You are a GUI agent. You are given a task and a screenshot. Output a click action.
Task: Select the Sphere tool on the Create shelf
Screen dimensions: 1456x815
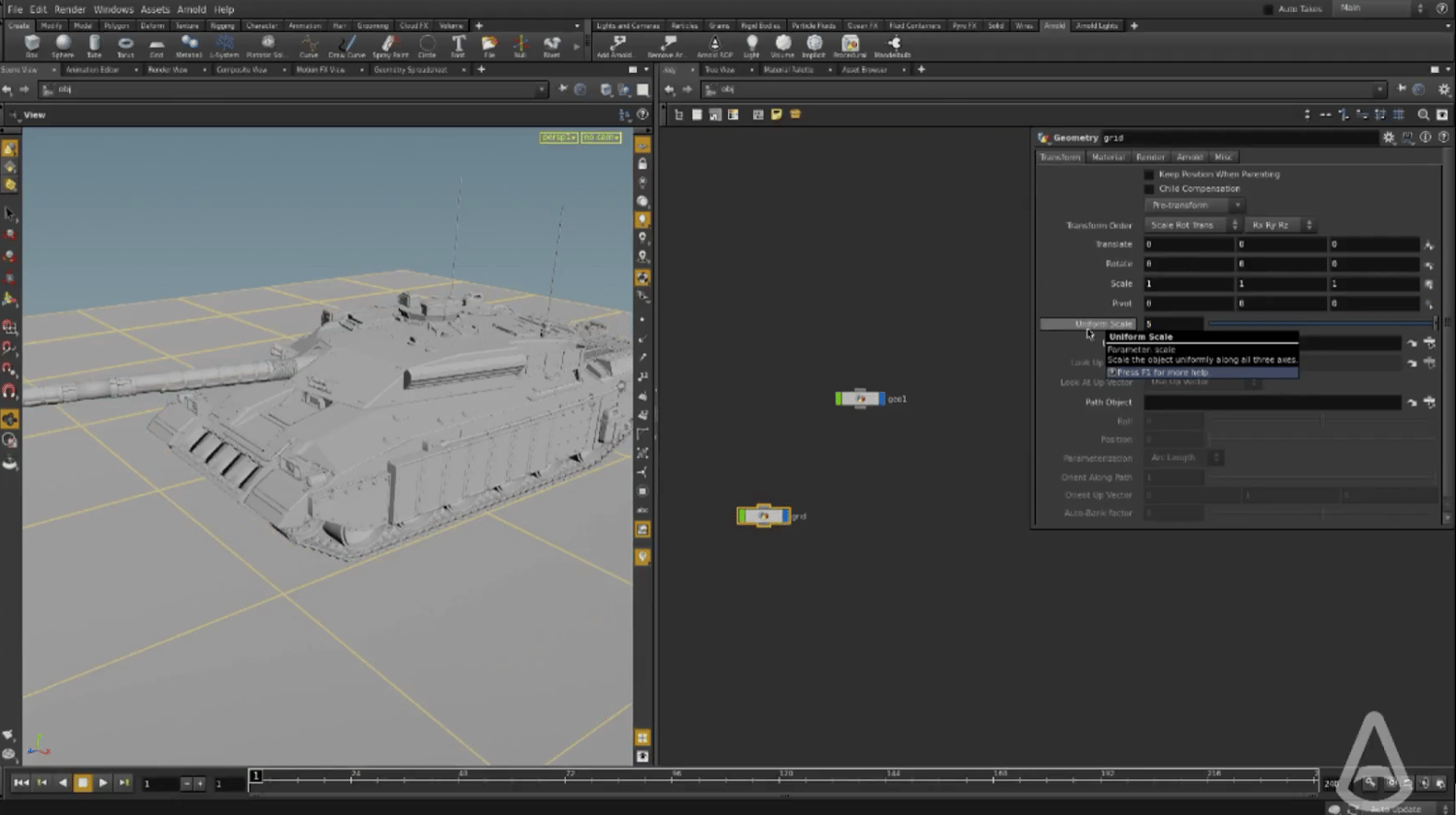[x=63, y=45]
